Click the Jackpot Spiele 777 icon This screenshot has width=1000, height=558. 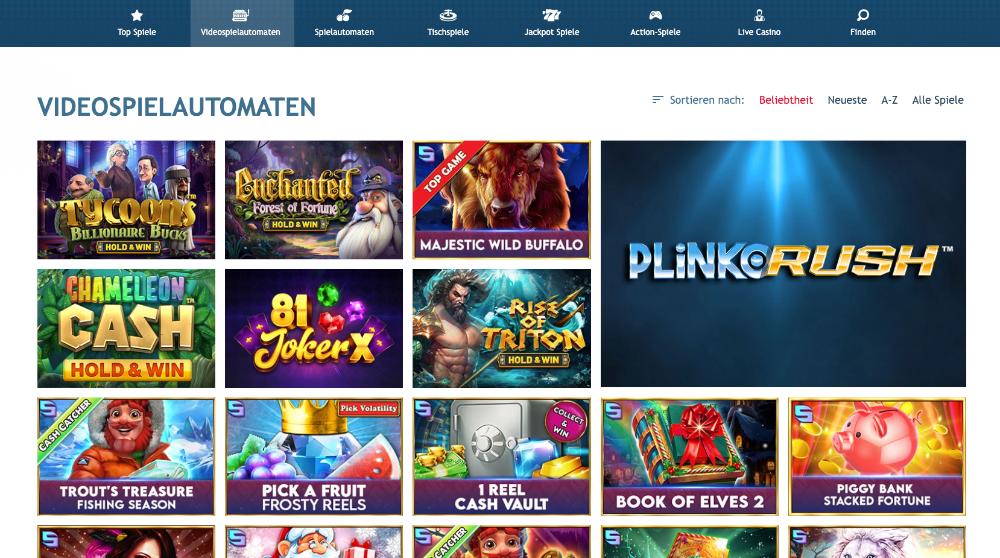point(552,15)
